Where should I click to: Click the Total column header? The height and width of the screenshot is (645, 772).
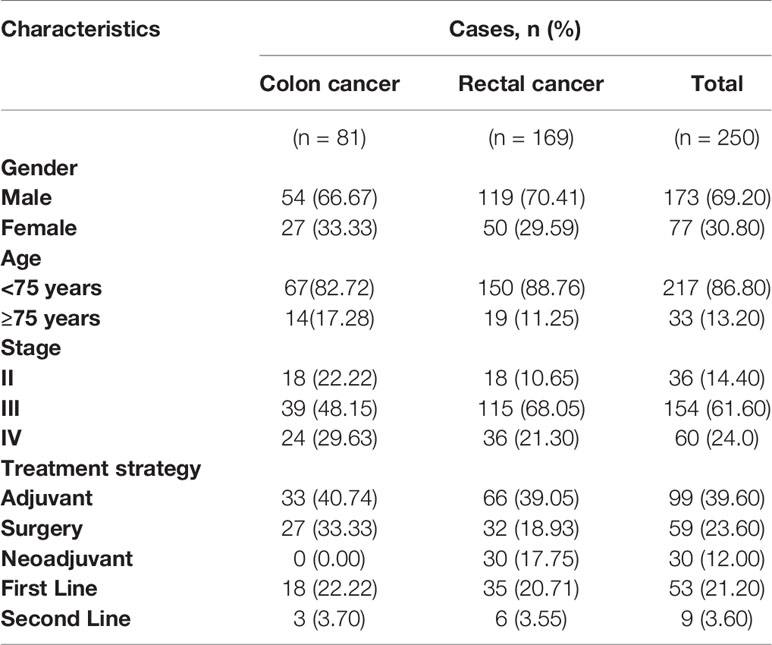(x=717, y=84)
